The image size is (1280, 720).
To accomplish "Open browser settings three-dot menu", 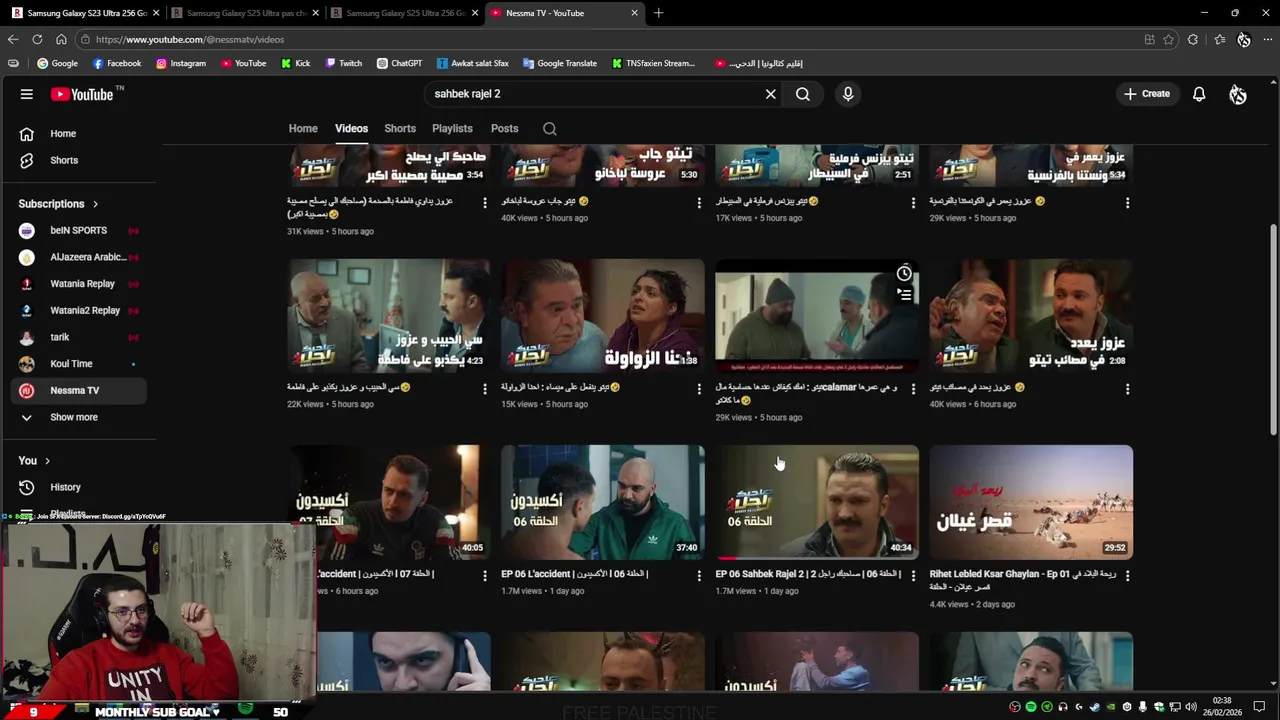I will tap(1268, 39).
